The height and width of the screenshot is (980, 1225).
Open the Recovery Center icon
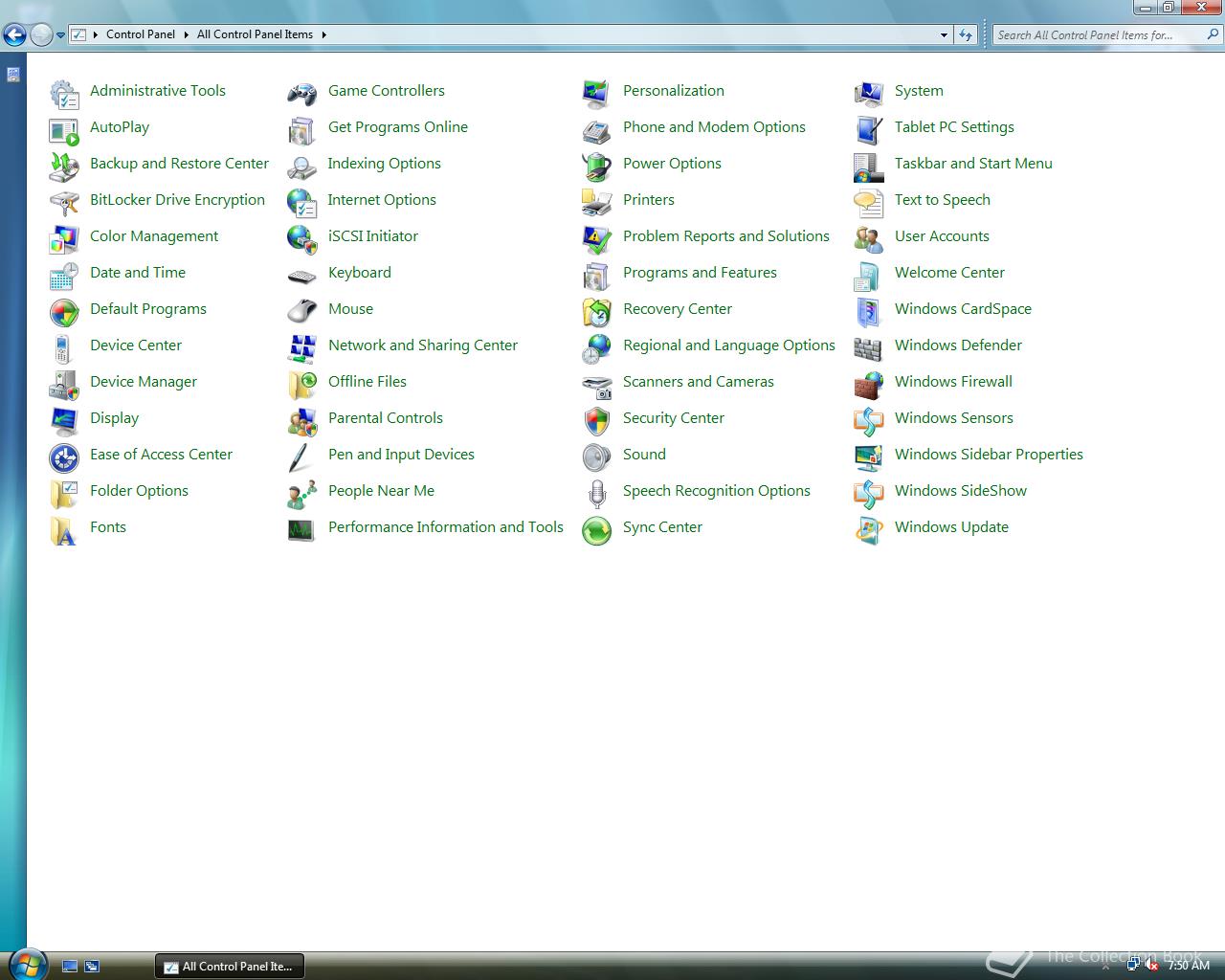(597, 312)
